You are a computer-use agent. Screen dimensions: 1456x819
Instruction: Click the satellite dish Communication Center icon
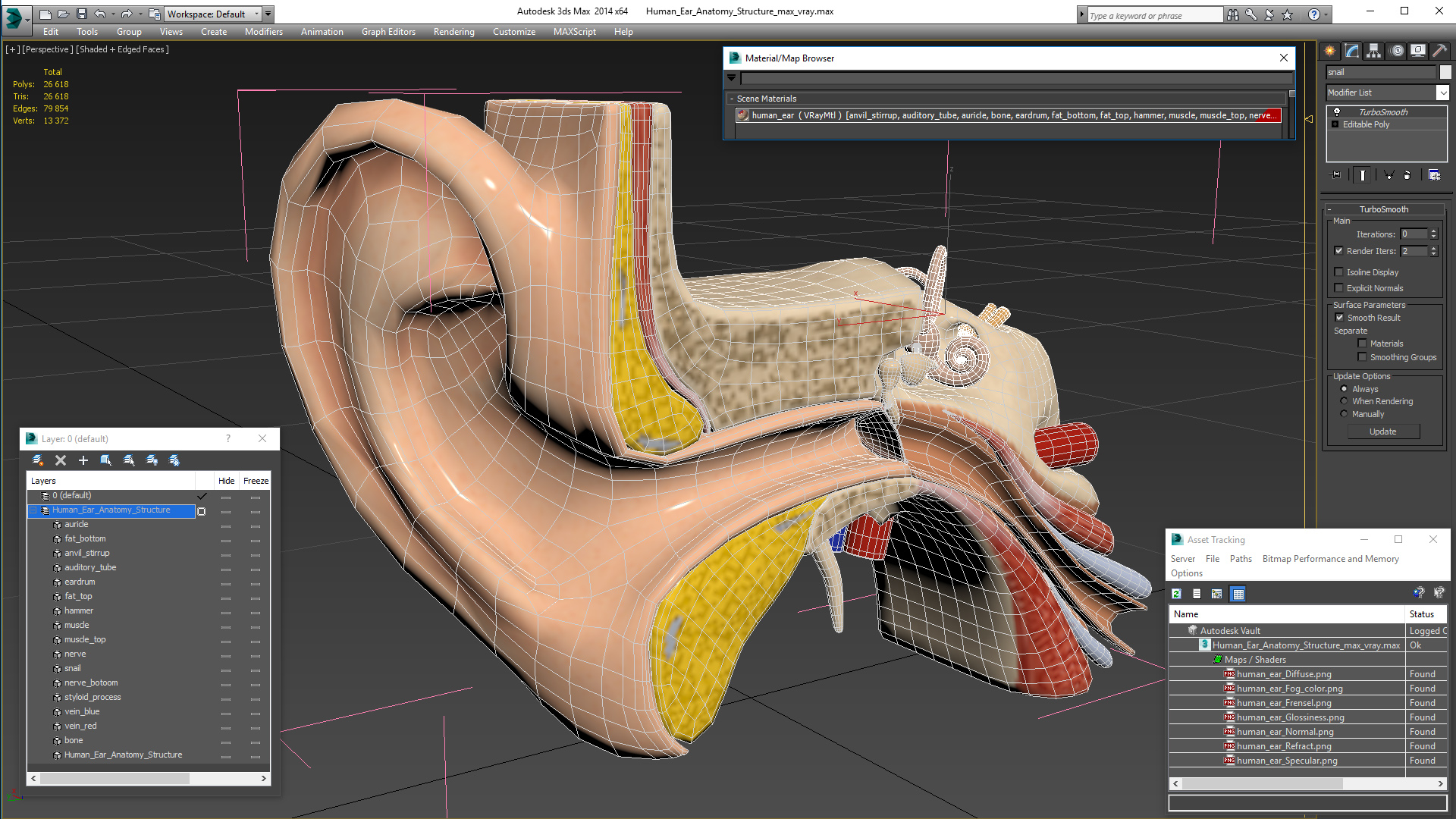point(1269,14)
